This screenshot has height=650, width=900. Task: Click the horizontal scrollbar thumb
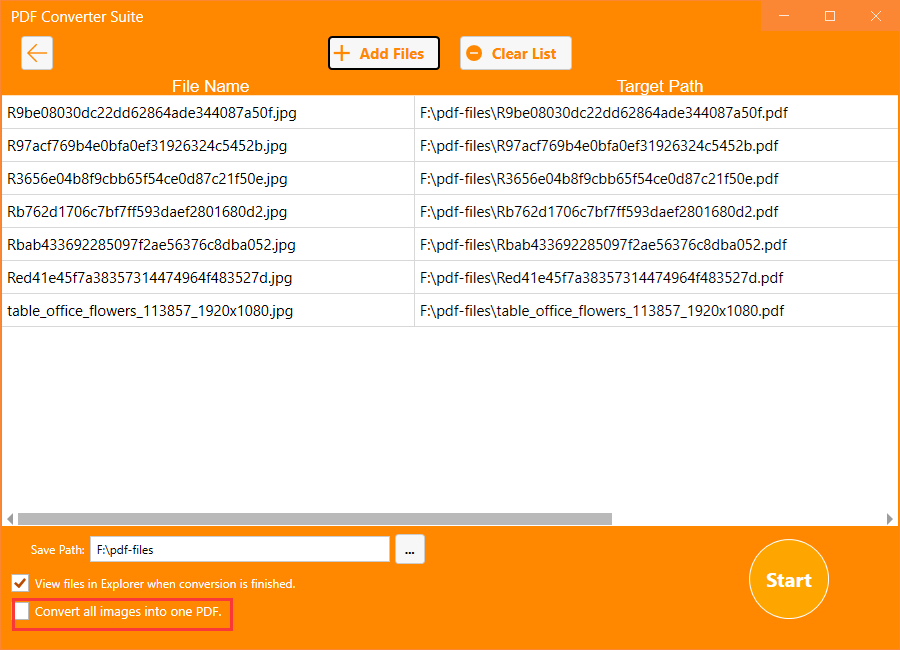tap(314, 519)
